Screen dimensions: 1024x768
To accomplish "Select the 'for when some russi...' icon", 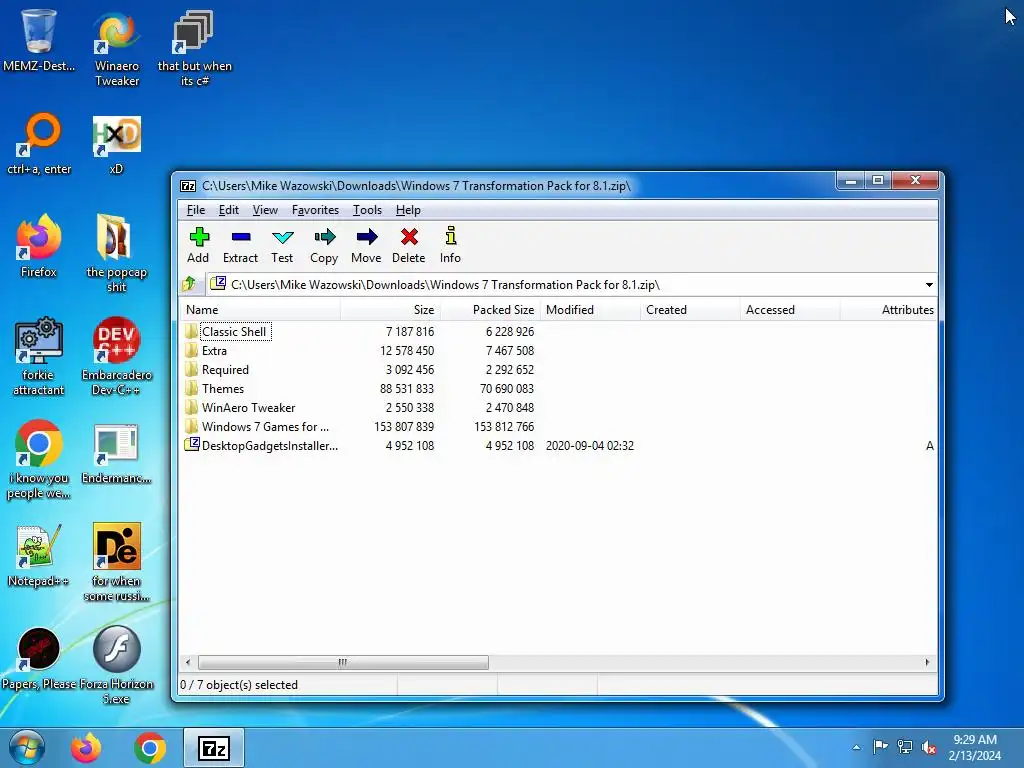I will 116,563.
